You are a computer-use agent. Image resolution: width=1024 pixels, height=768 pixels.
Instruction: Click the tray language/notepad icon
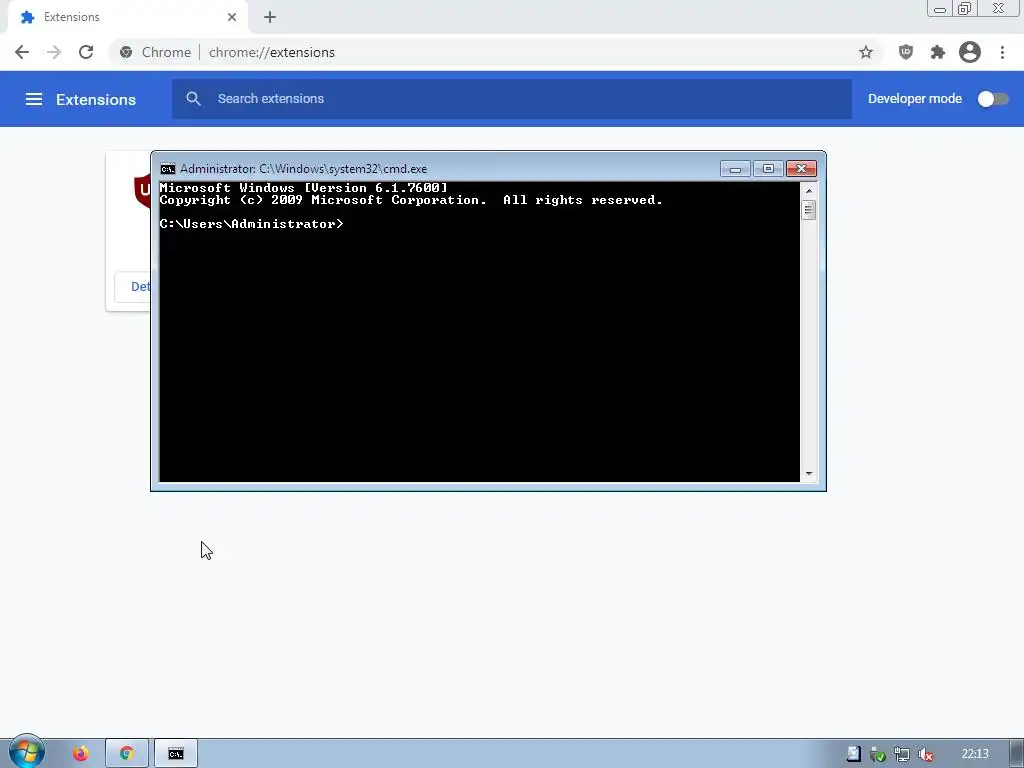pos(854,754)
